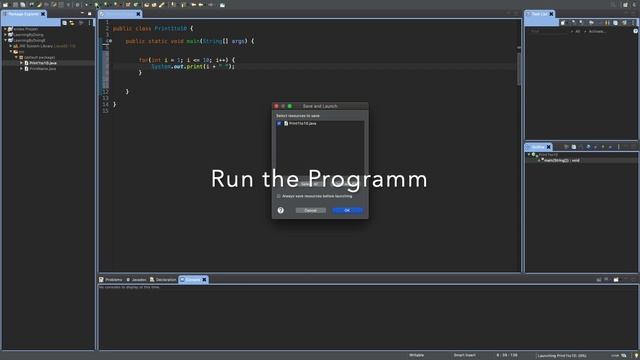
Task: Toggle the main method fold marker in editor
Action: (x=110, y=41)
